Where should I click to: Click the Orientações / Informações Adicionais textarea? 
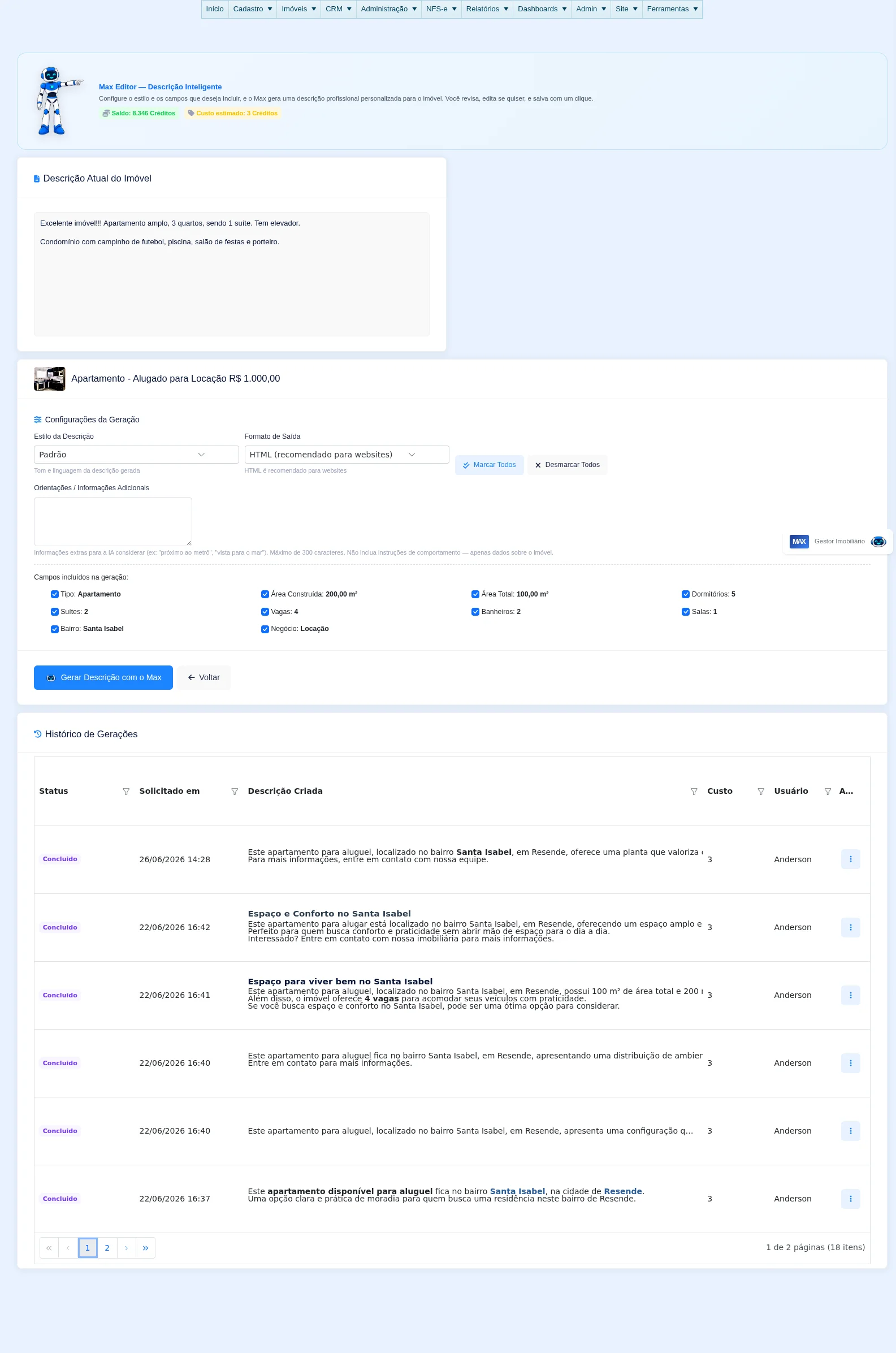tap(112, 522)
